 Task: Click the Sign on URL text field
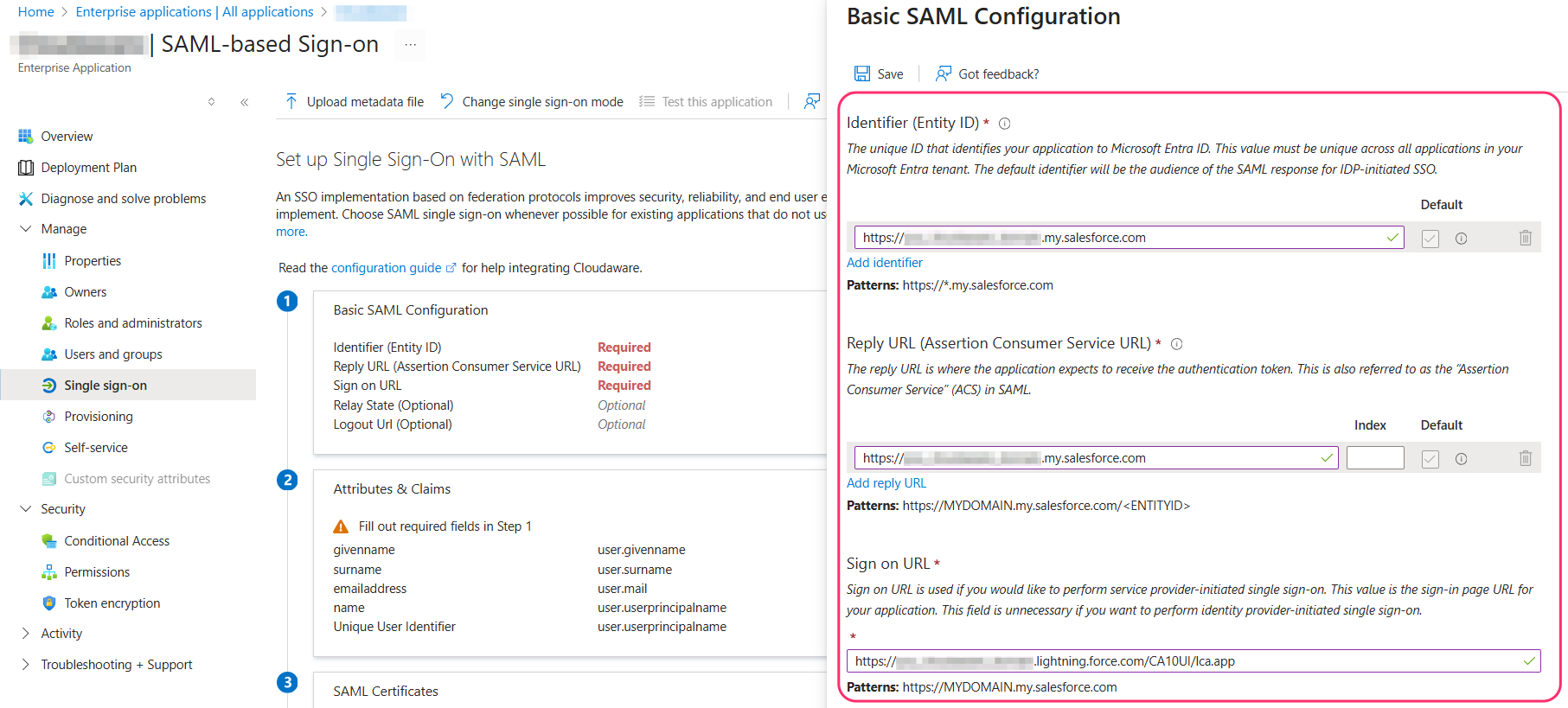click(1185, 661)
